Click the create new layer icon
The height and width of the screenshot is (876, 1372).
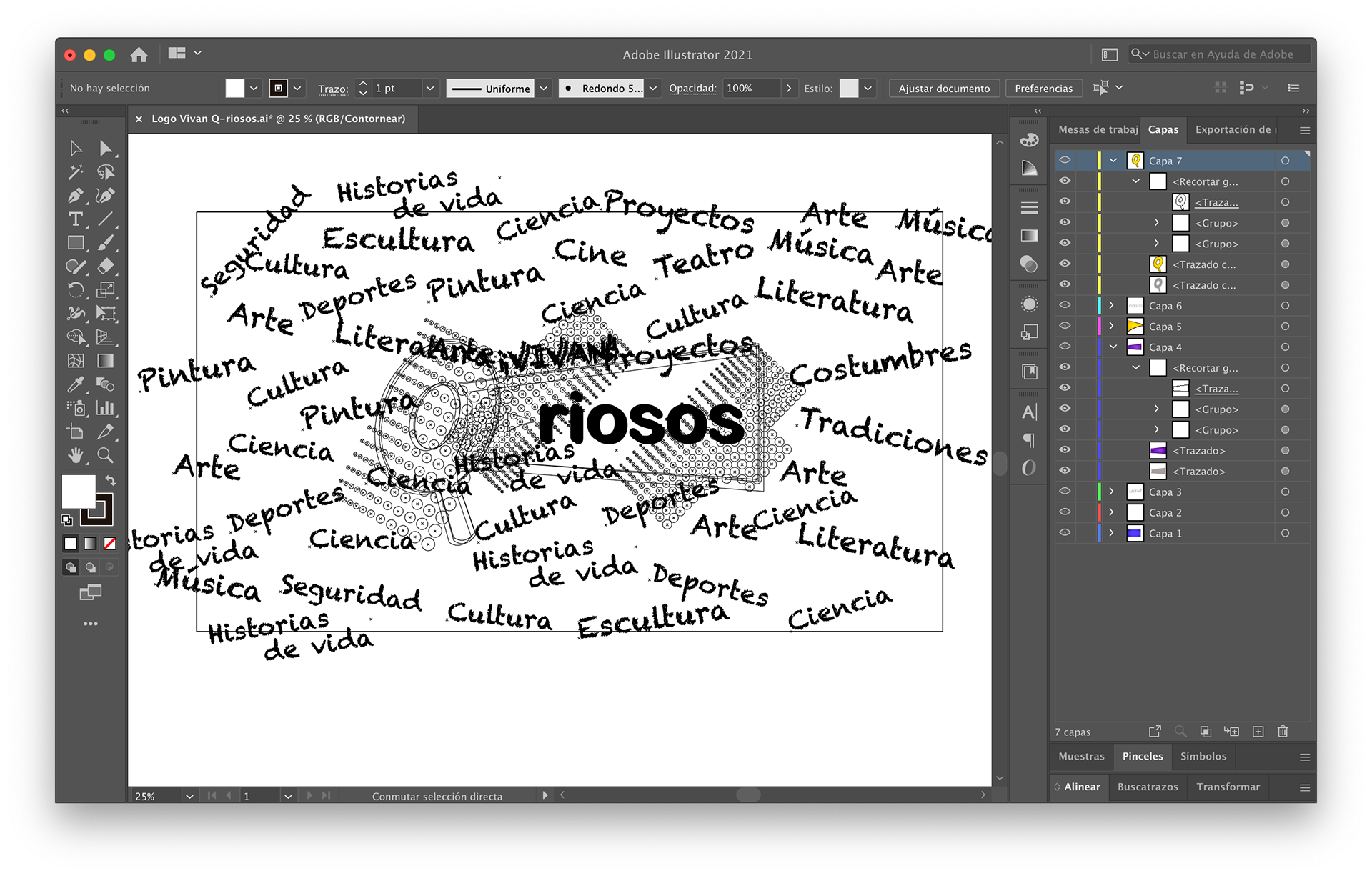[x=1258, y=731]
